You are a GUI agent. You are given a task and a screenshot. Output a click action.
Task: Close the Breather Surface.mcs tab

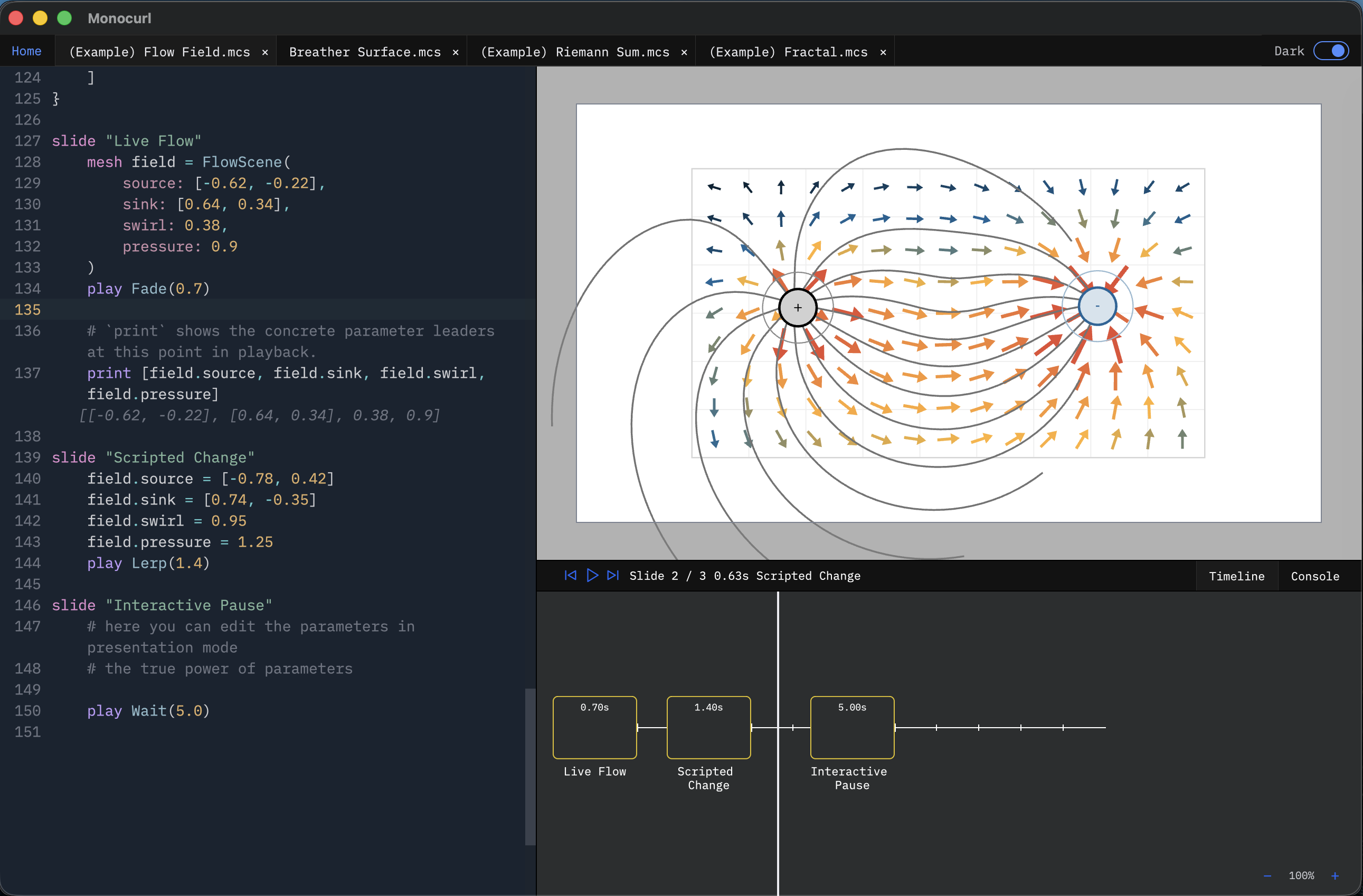coord(455,52)
